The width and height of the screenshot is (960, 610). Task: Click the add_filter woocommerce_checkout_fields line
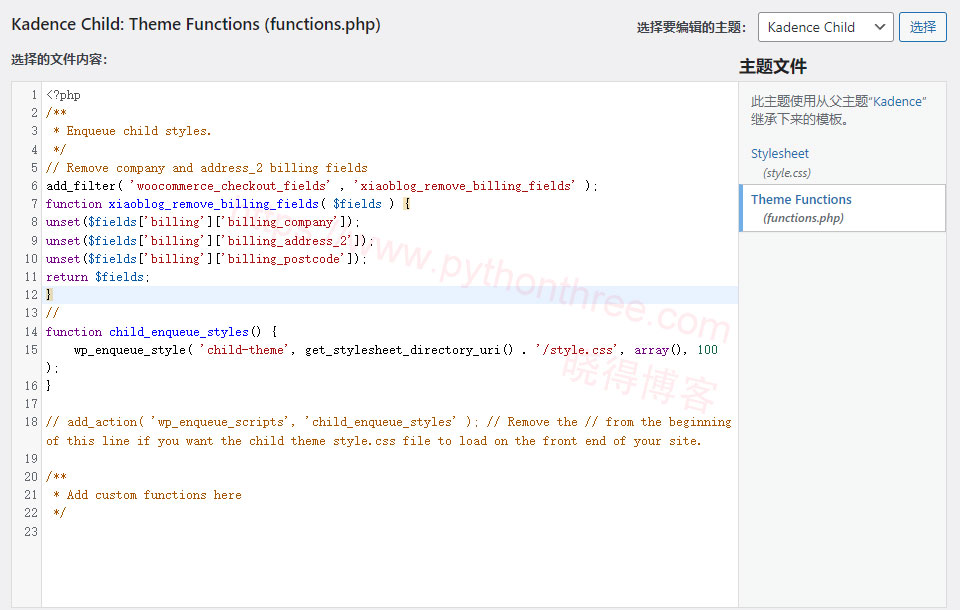tap(320, 186)
